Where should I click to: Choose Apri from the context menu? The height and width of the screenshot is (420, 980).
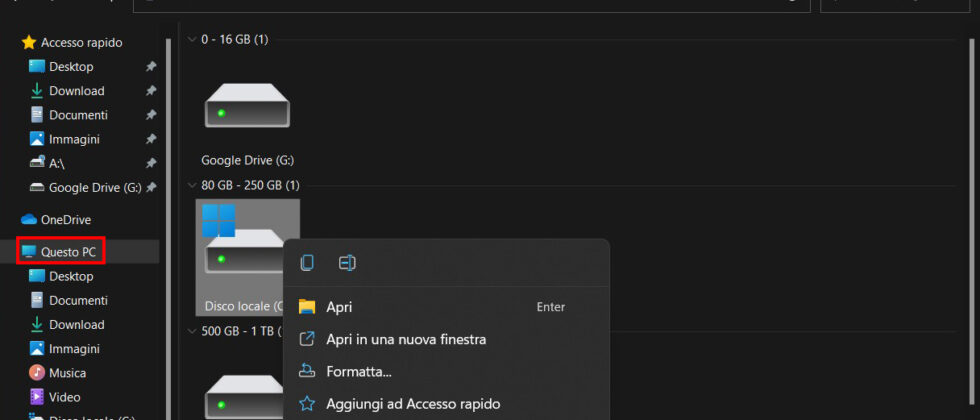click(339, 307)
